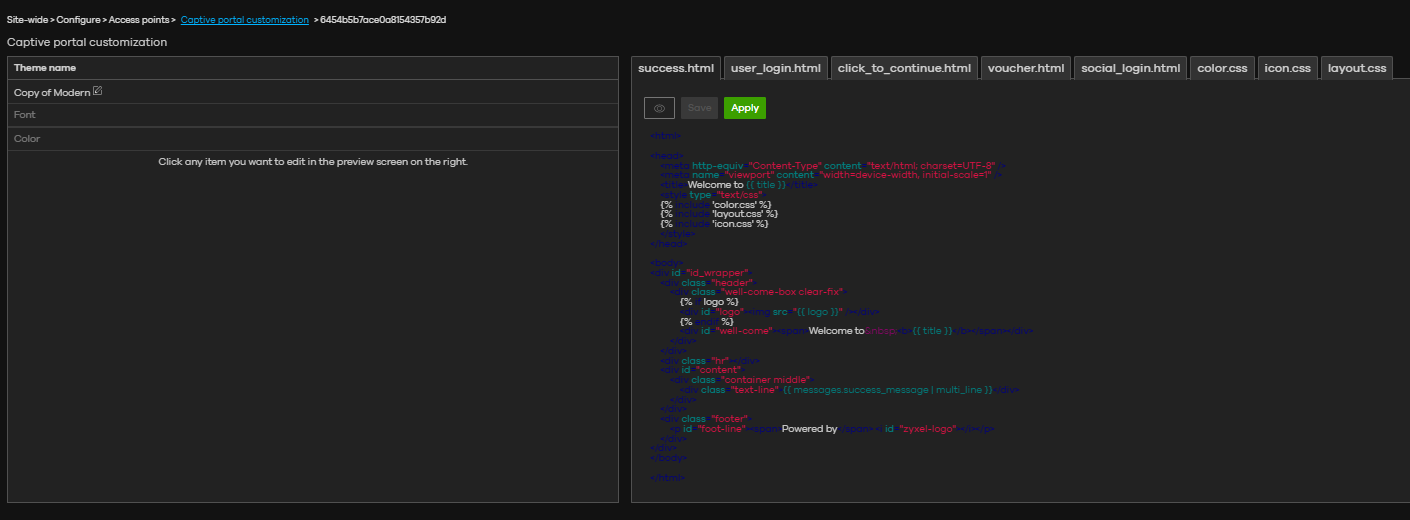Click the green Apply button
The image size is (1410, 520).
click(745, 108)
